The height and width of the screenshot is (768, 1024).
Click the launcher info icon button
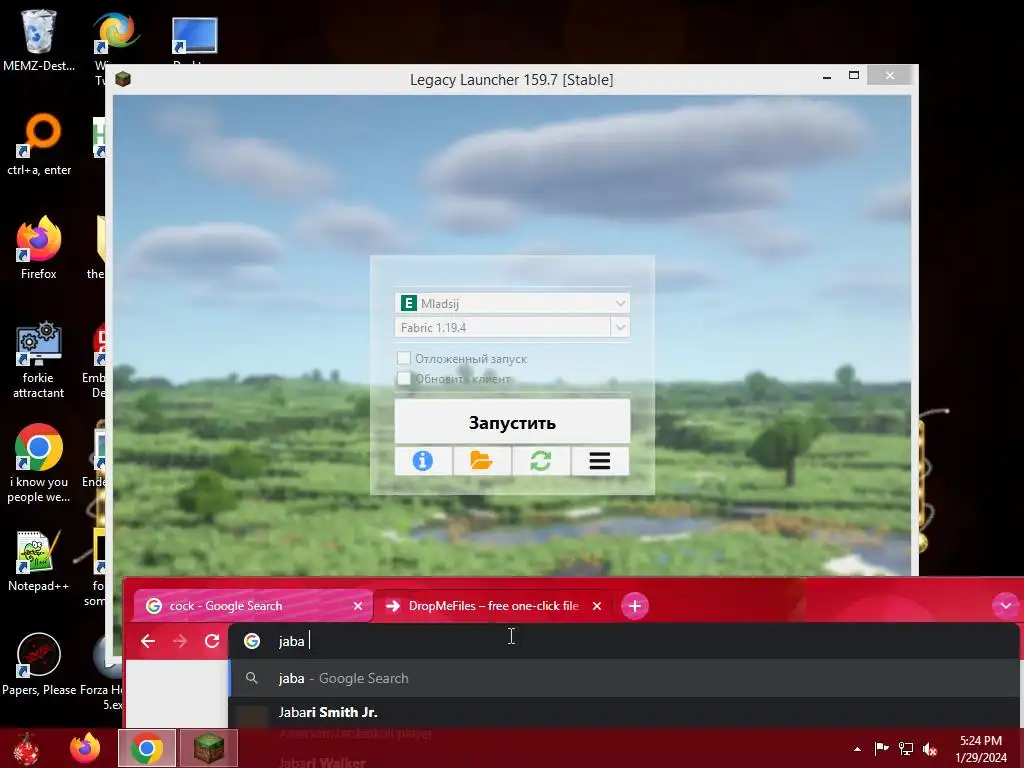pos(423,461)
